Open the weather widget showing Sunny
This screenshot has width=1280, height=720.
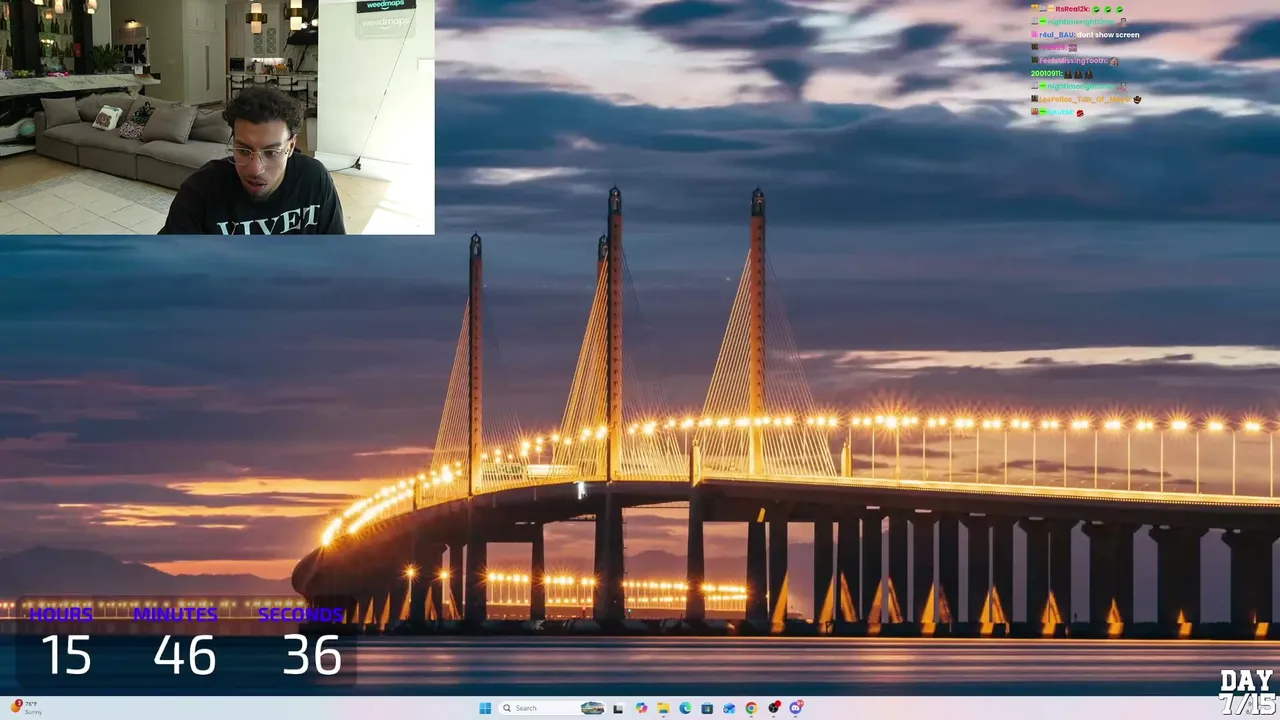(27, 708)
